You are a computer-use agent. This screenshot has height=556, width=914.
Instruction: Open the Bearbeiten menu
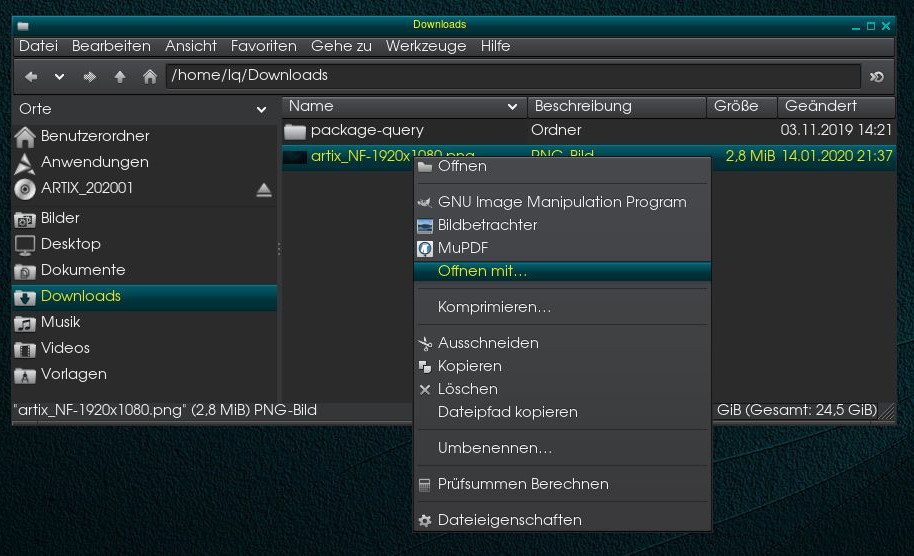point(111,46)
